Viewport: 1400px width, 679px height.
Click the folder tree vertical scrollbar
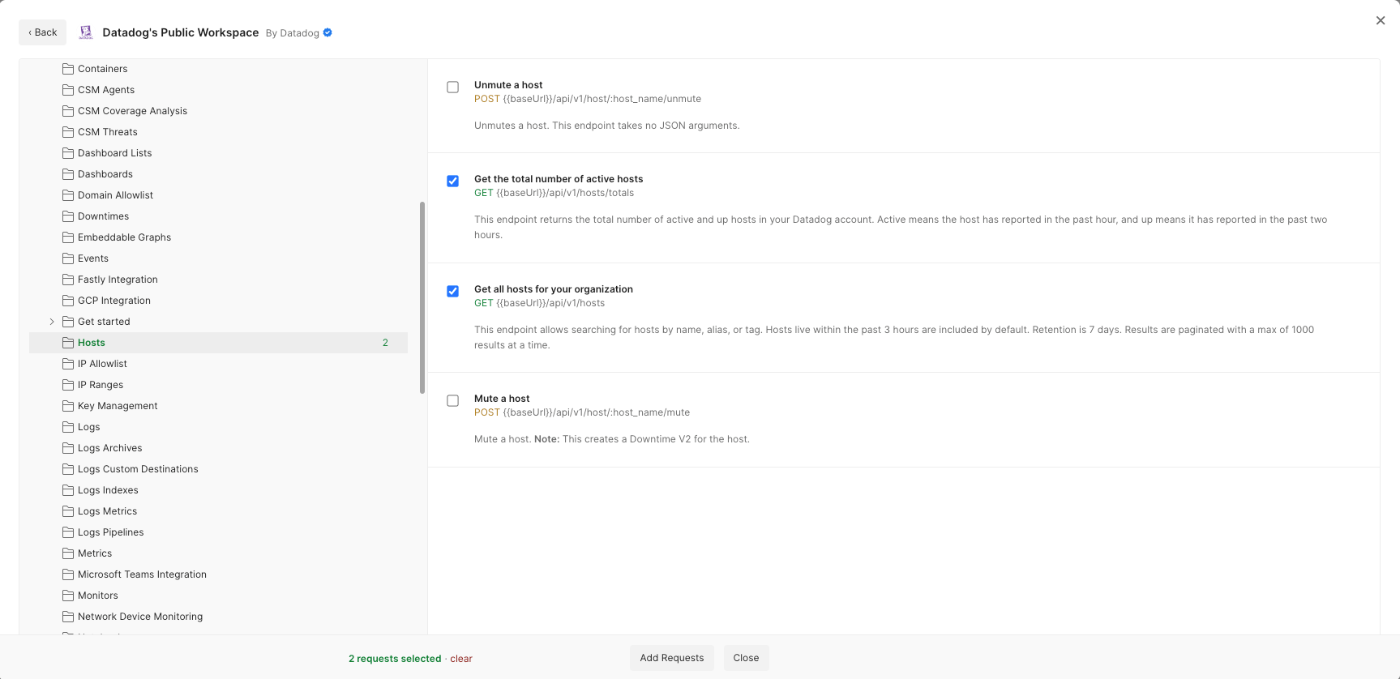422,297
